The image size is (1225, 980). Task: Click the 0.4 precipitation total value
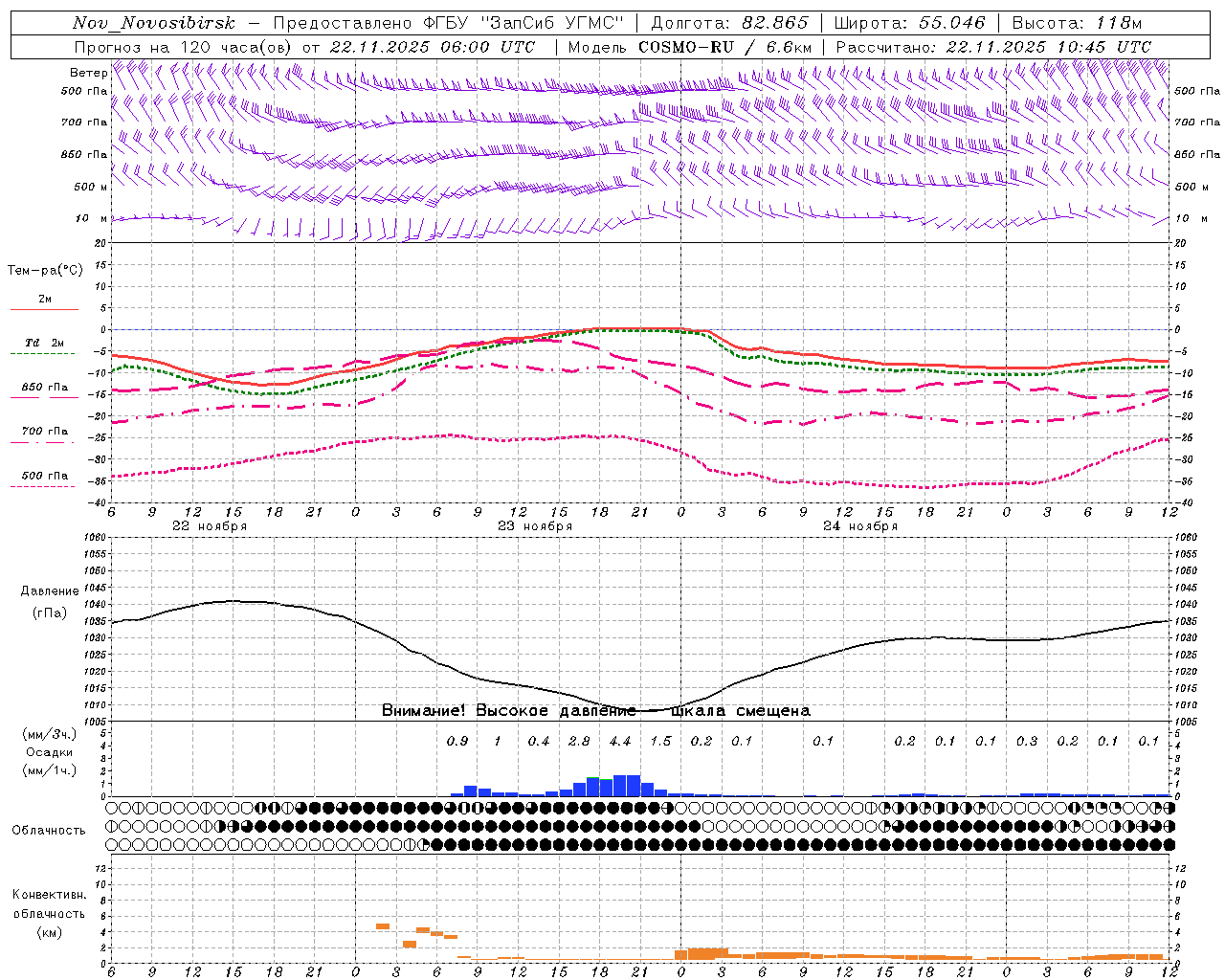(x=539, y=741)
